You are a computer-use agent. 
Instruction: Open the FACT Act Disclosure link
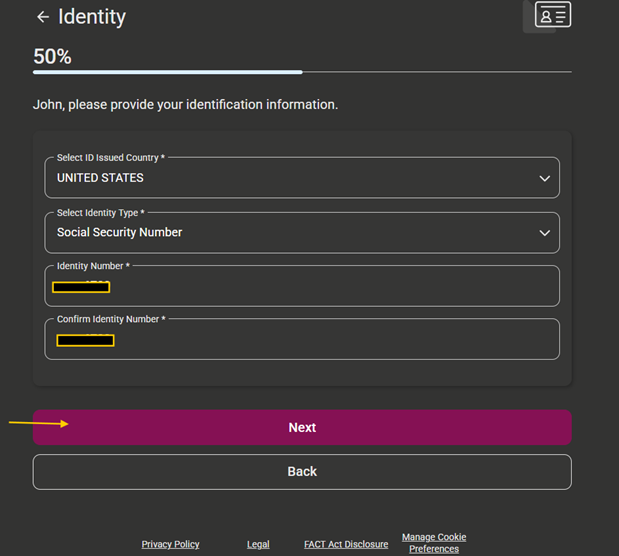click(346, 544)
